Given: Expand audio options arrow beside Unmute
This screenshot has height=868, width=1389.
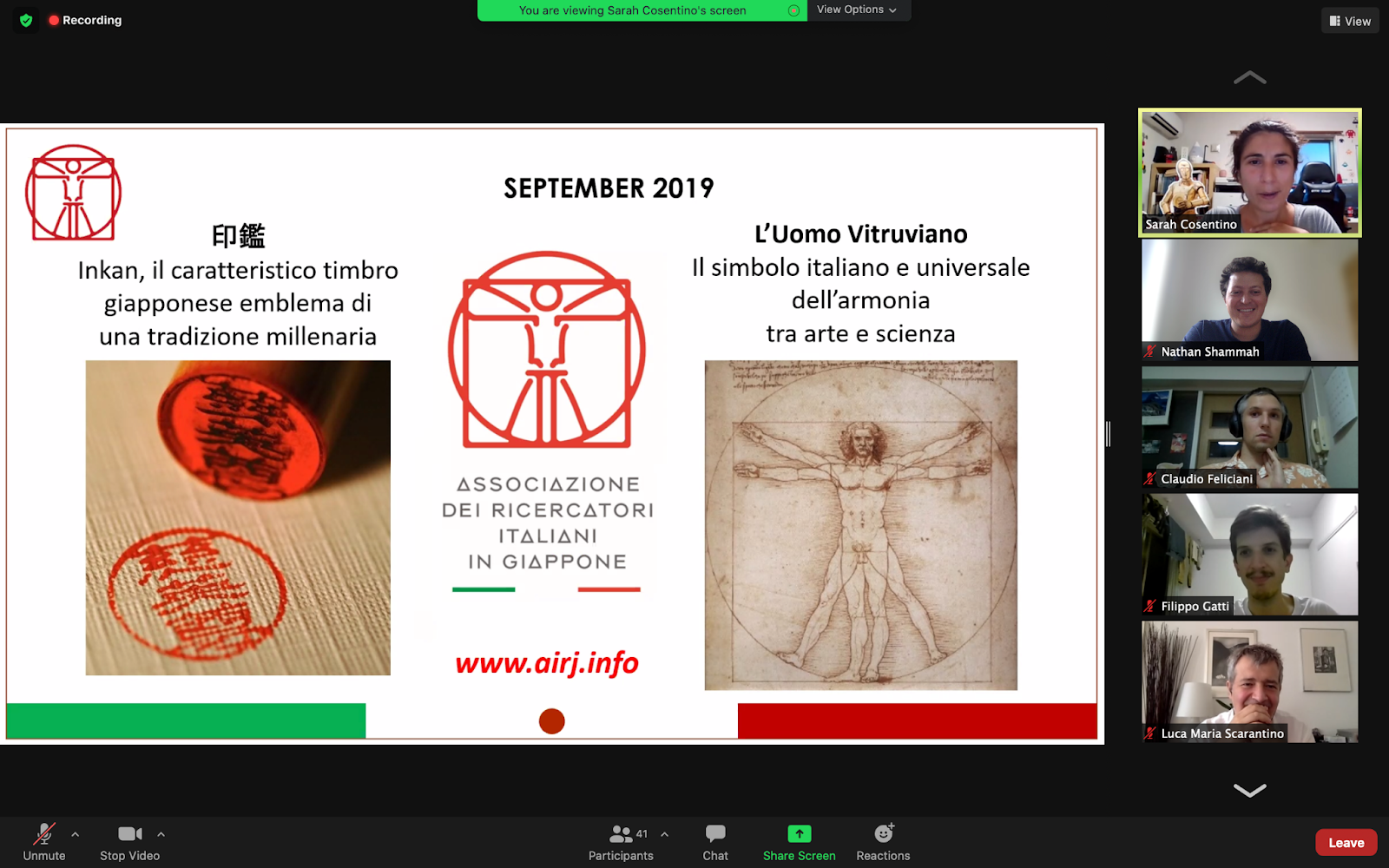Looking at the screenshot, I should pyautogui.click(x=76, y=834).
